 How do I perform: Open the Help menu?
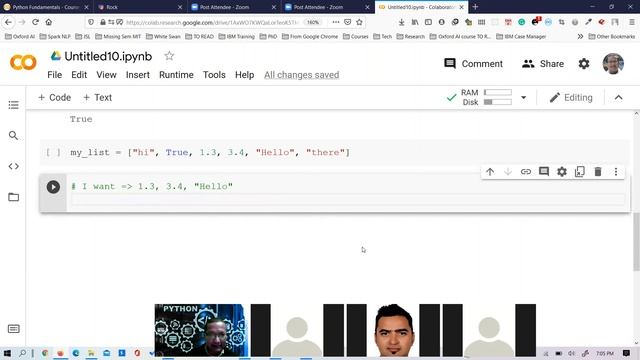[244, 75]
